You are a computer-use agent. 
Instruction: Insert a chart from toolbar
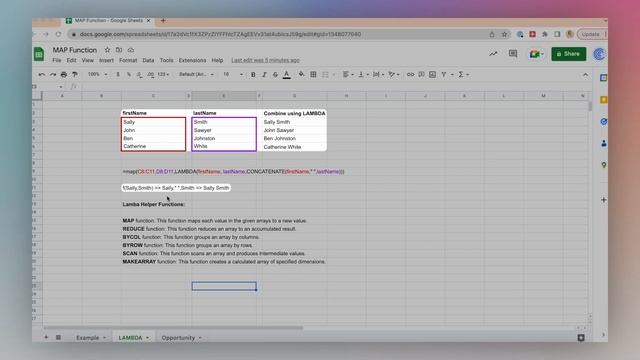pyautogui.click(x=432, y=75)
